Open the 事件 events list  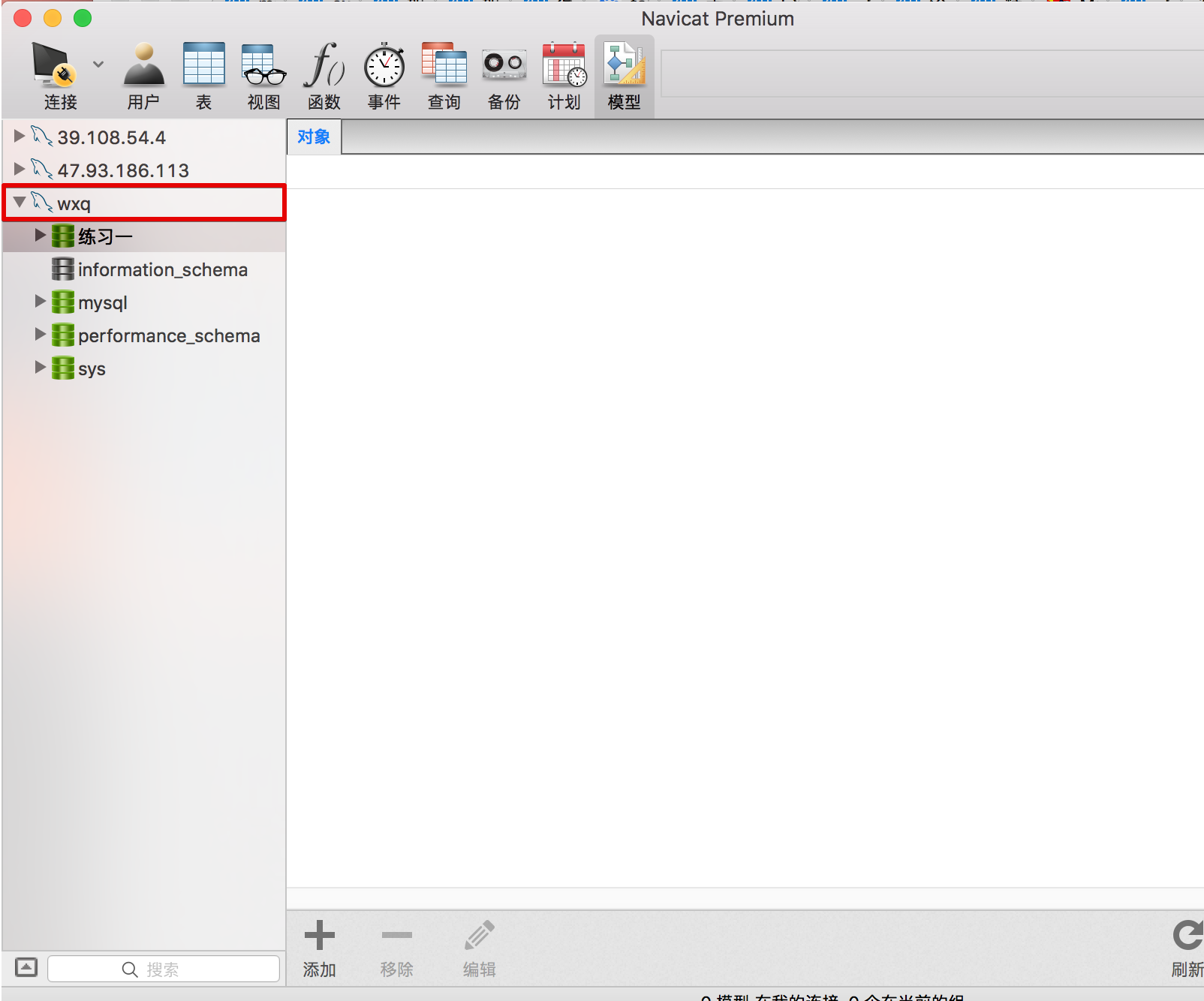click(384, 75)
